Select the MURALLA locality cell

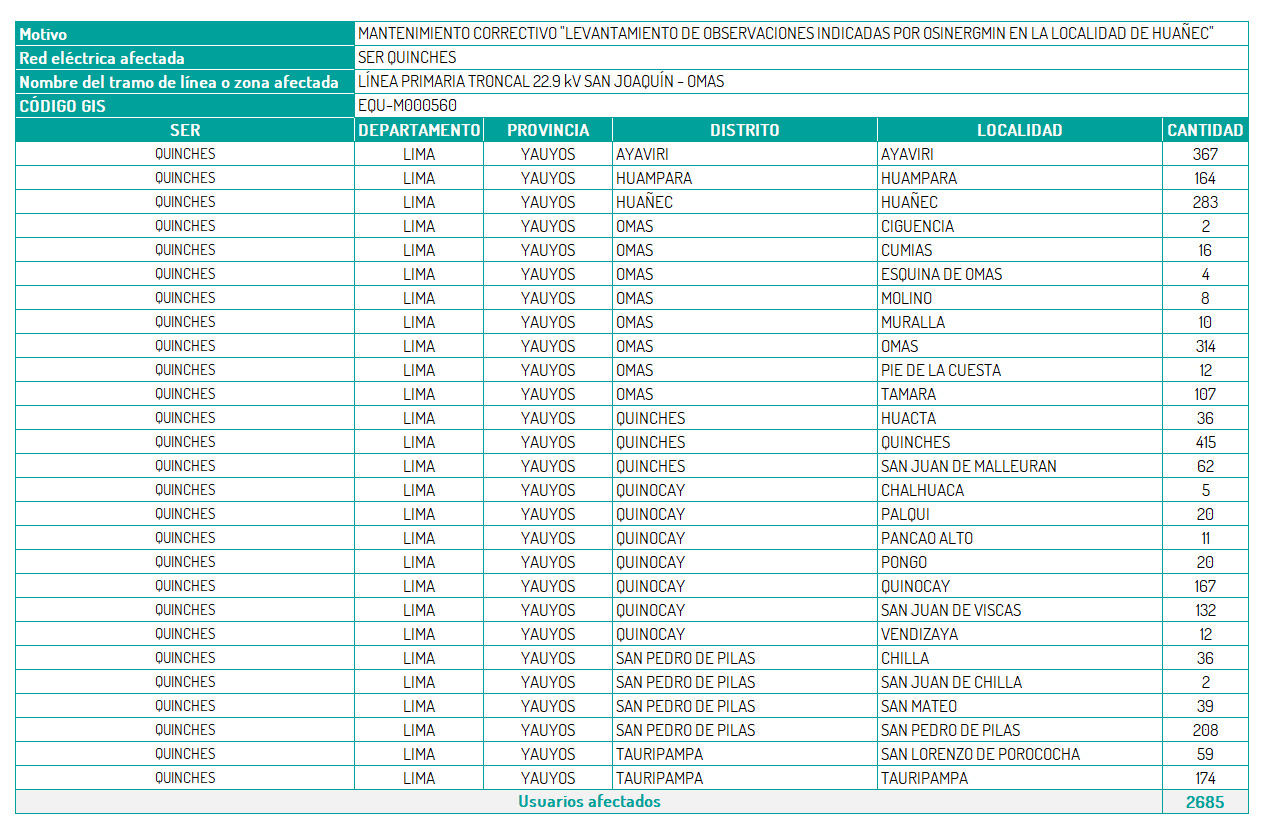(x=1020, y=322)
